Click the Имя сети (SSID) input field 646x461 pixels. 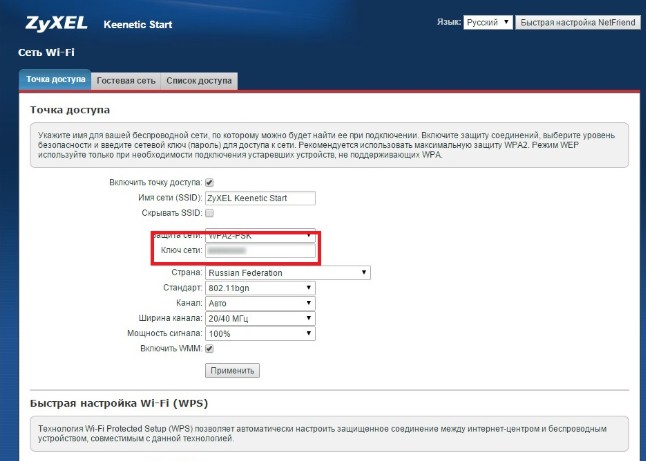coord(260,198)
